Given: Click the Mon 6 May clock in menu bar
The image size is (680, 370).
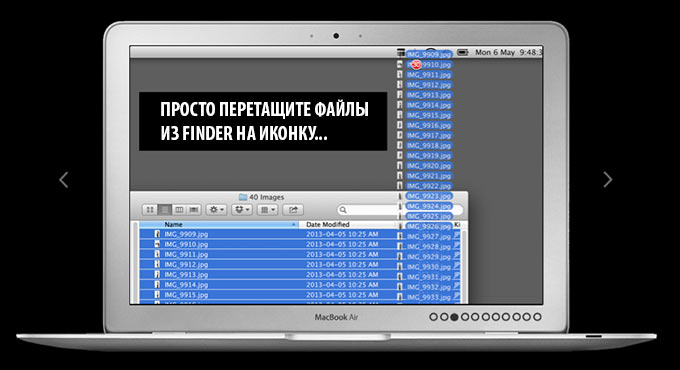Looking at the screenshot, I should click(x=508, y=52).
